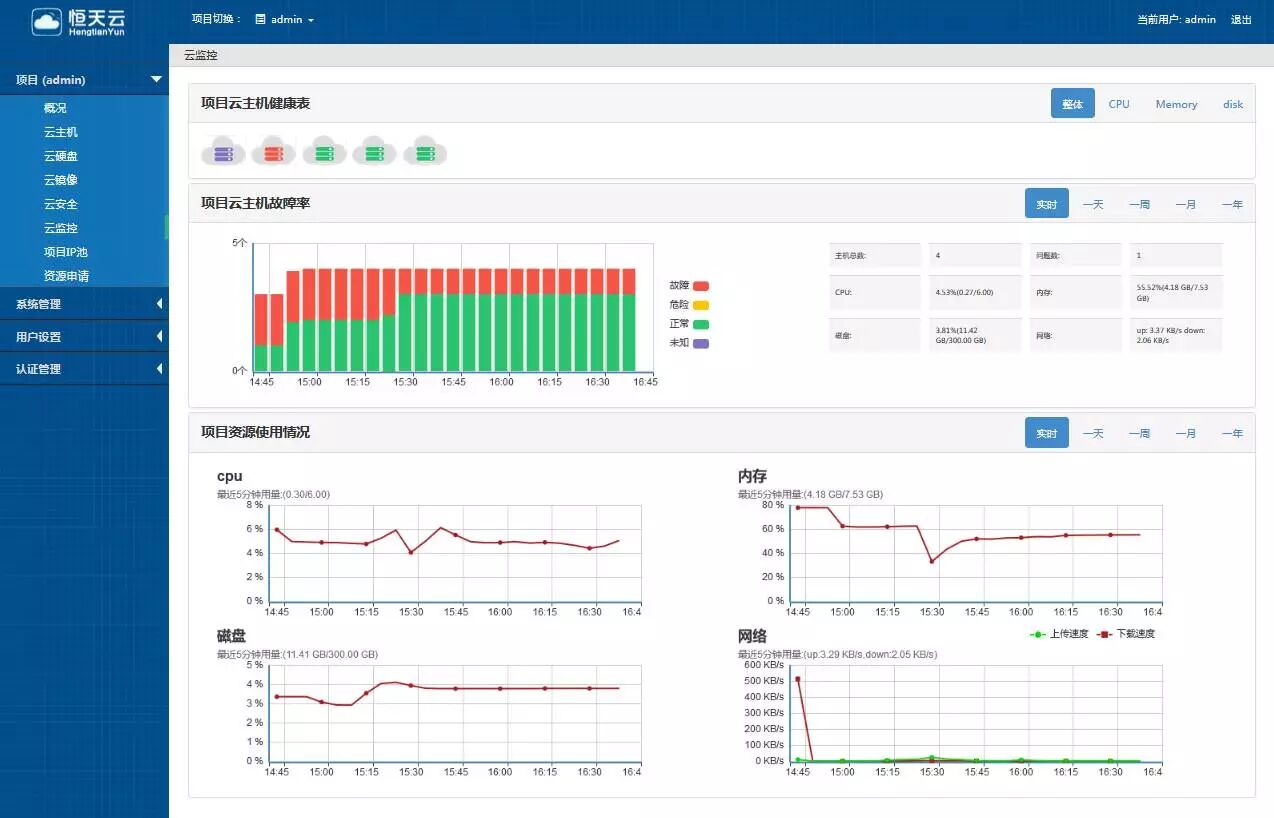Switch health table to disk tab
The width and height of the screenshot is (1274, 818).
(1233, 104)
